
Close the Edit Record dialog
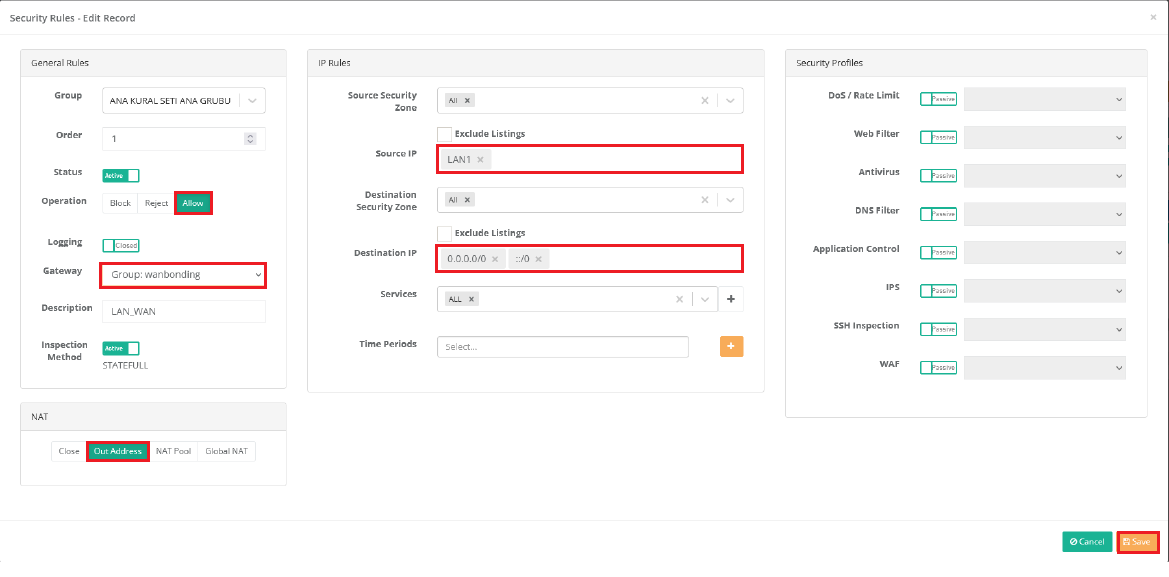(1152, 17)
